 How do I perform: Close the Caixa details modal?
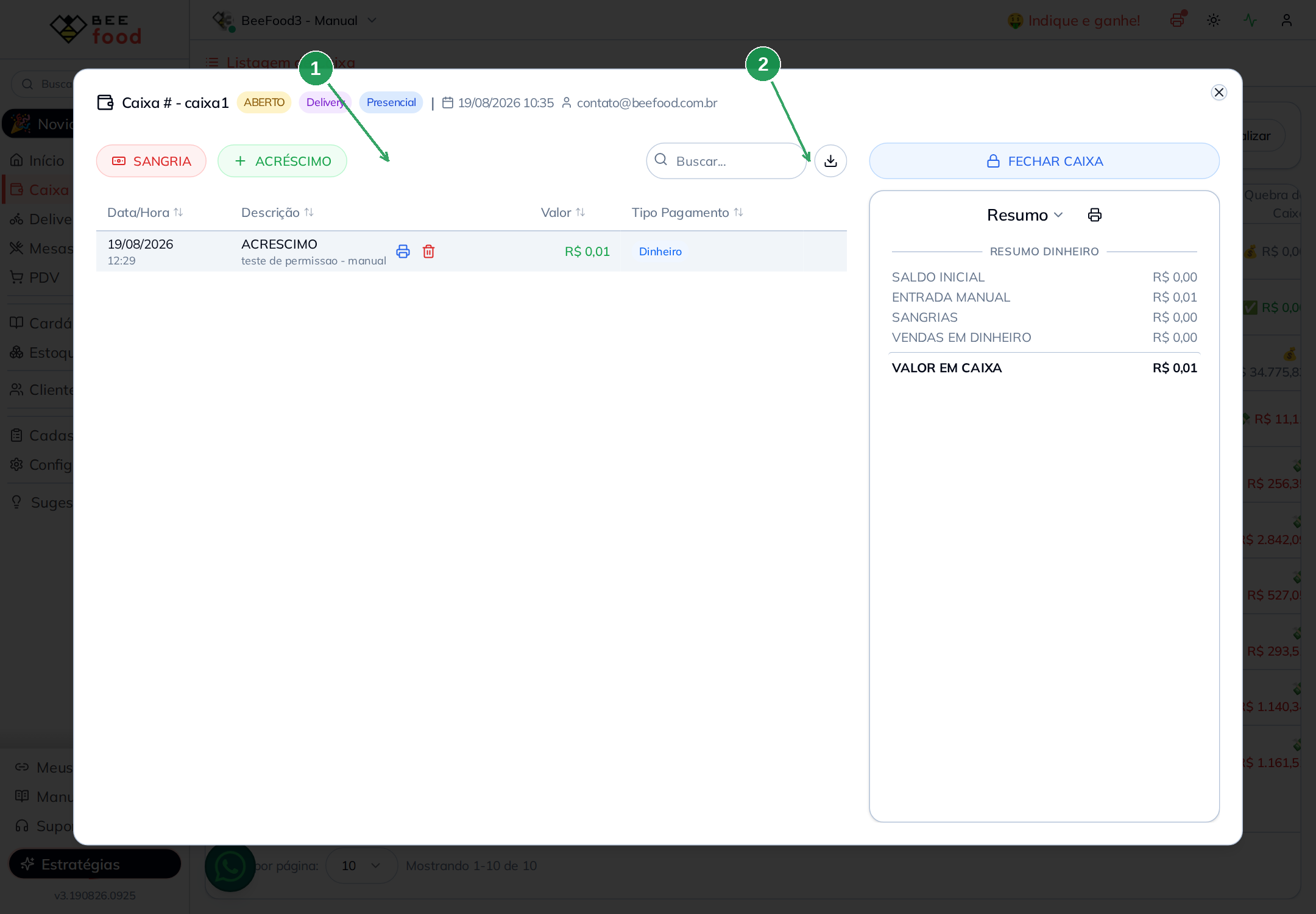[1219, 92]
